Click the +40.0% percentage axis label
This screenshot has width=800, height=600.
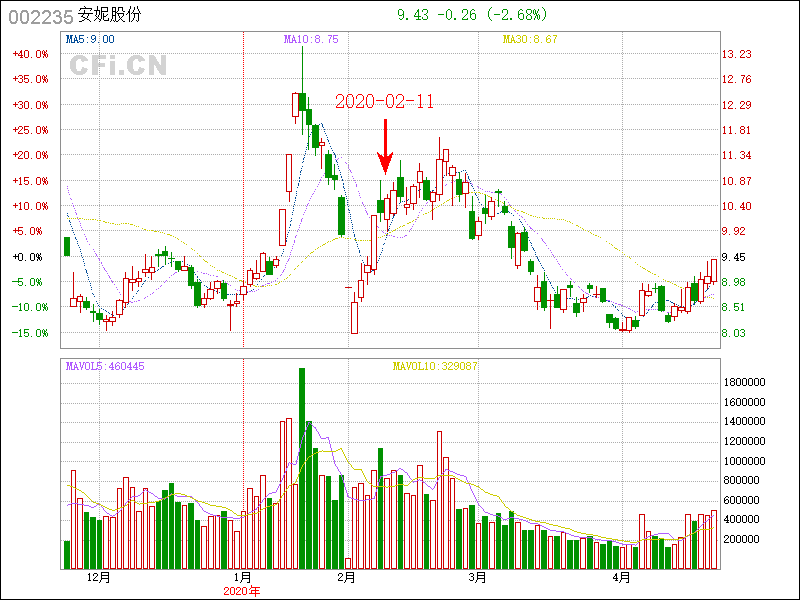[30, 54]
